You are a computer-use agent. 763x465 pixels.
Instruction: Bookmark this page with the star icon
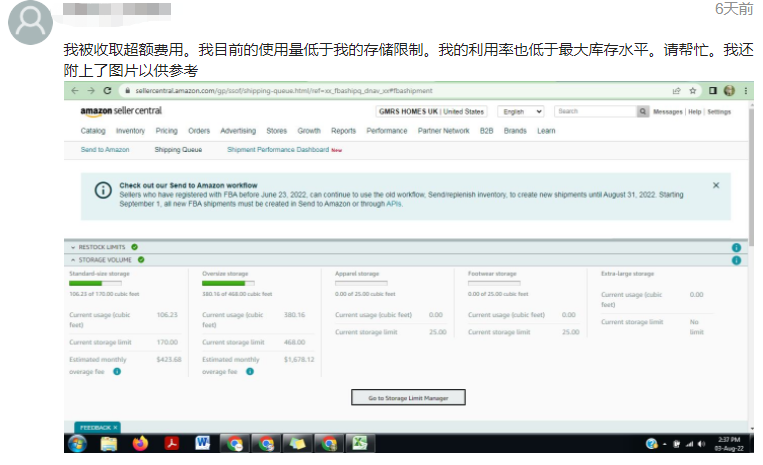[x=692, y=90]
